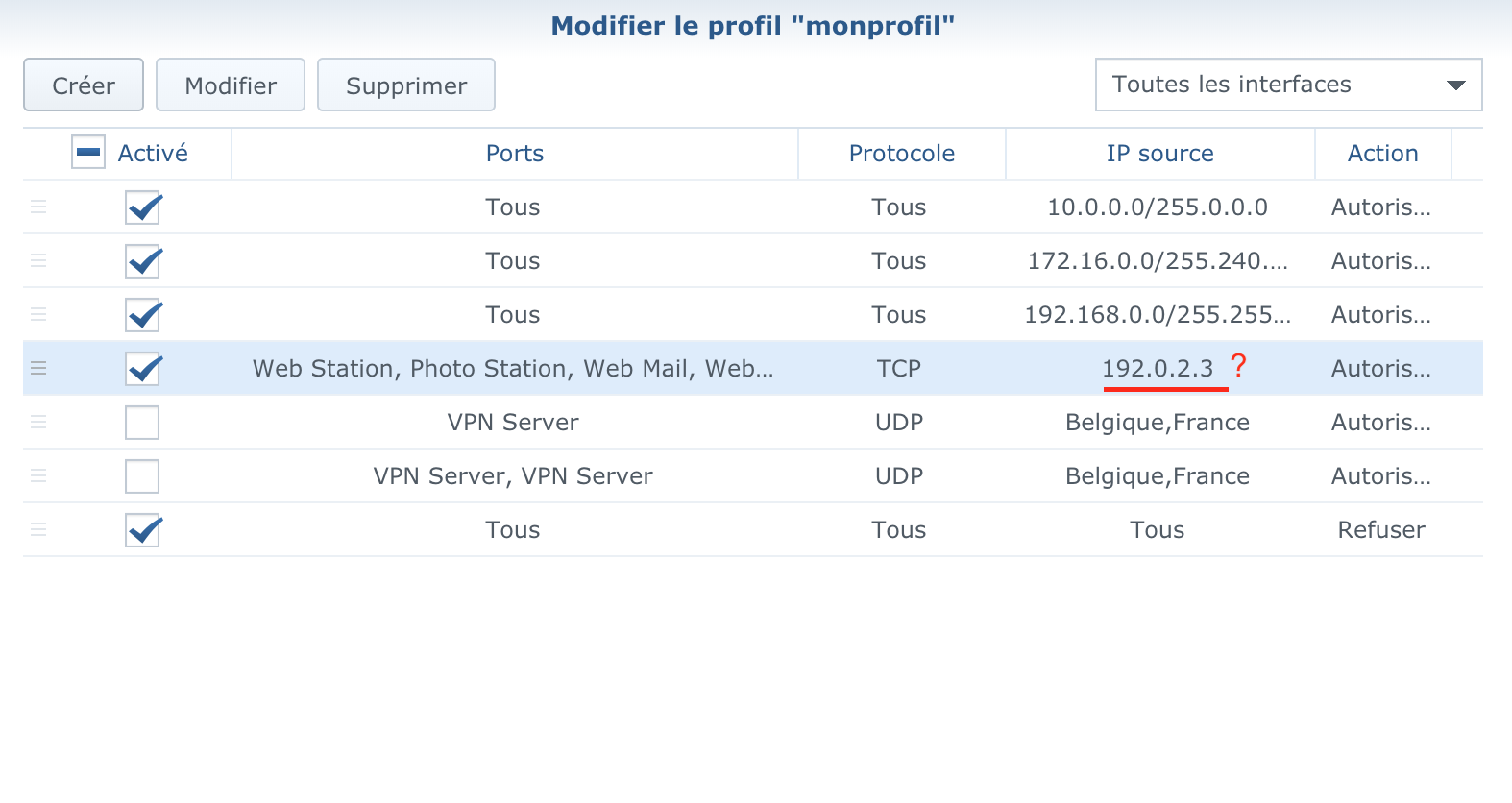1512x803 pixels.
Task: Enable the VPN Server UDP rule checkbox
Action: click(142, 423)
